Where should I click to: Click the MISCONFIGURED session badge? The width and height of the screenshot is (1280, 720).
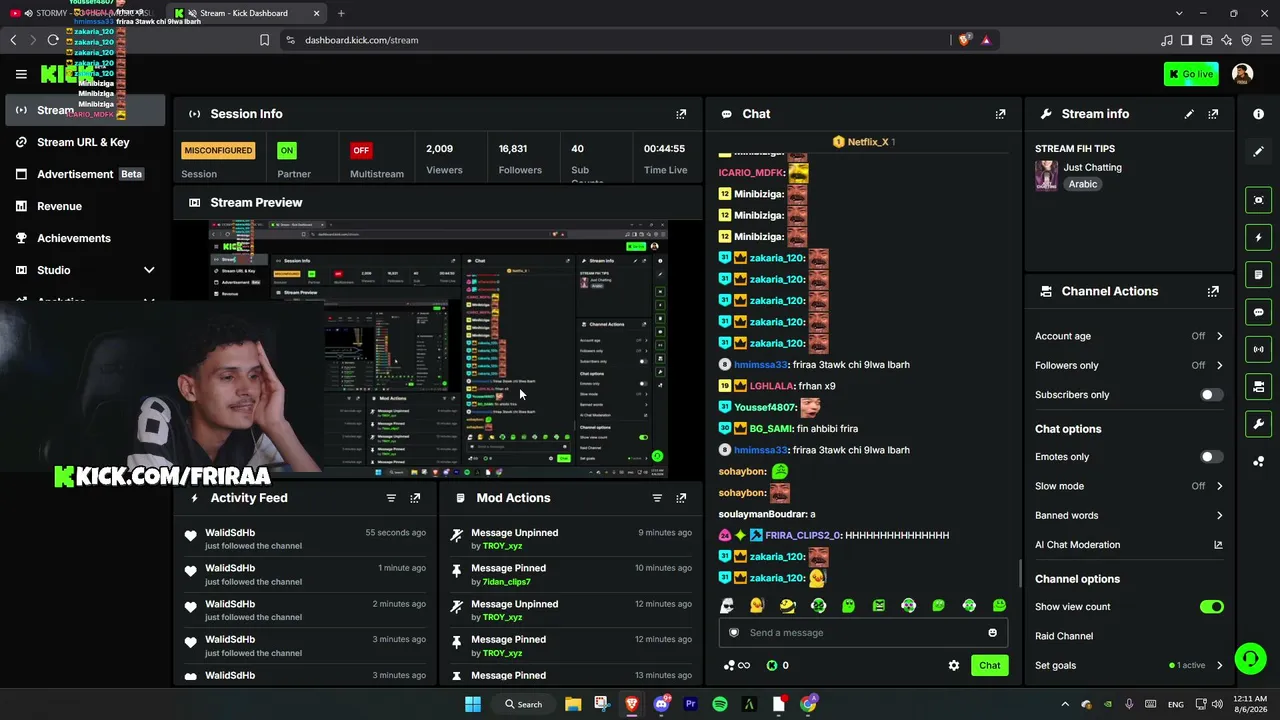(x=218, y=150)
